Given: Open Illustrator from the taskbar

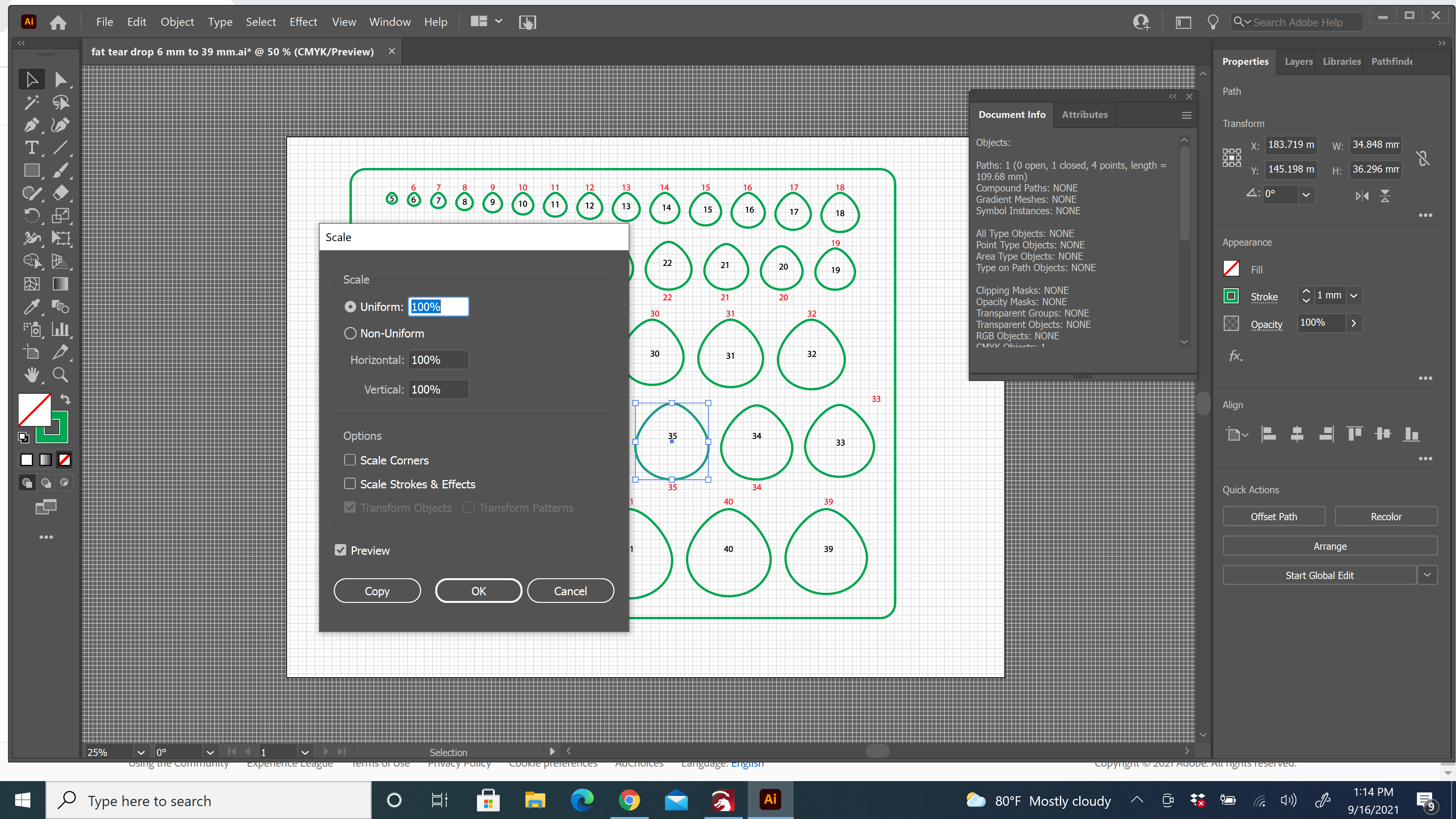Looking at the screenshot, I should click(770, 800).
